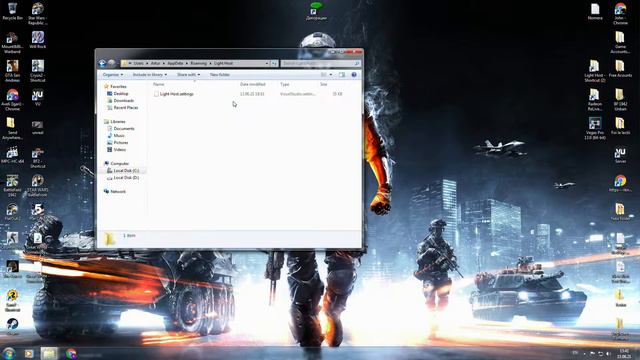Change the view with the views icon

coord(324,75)
